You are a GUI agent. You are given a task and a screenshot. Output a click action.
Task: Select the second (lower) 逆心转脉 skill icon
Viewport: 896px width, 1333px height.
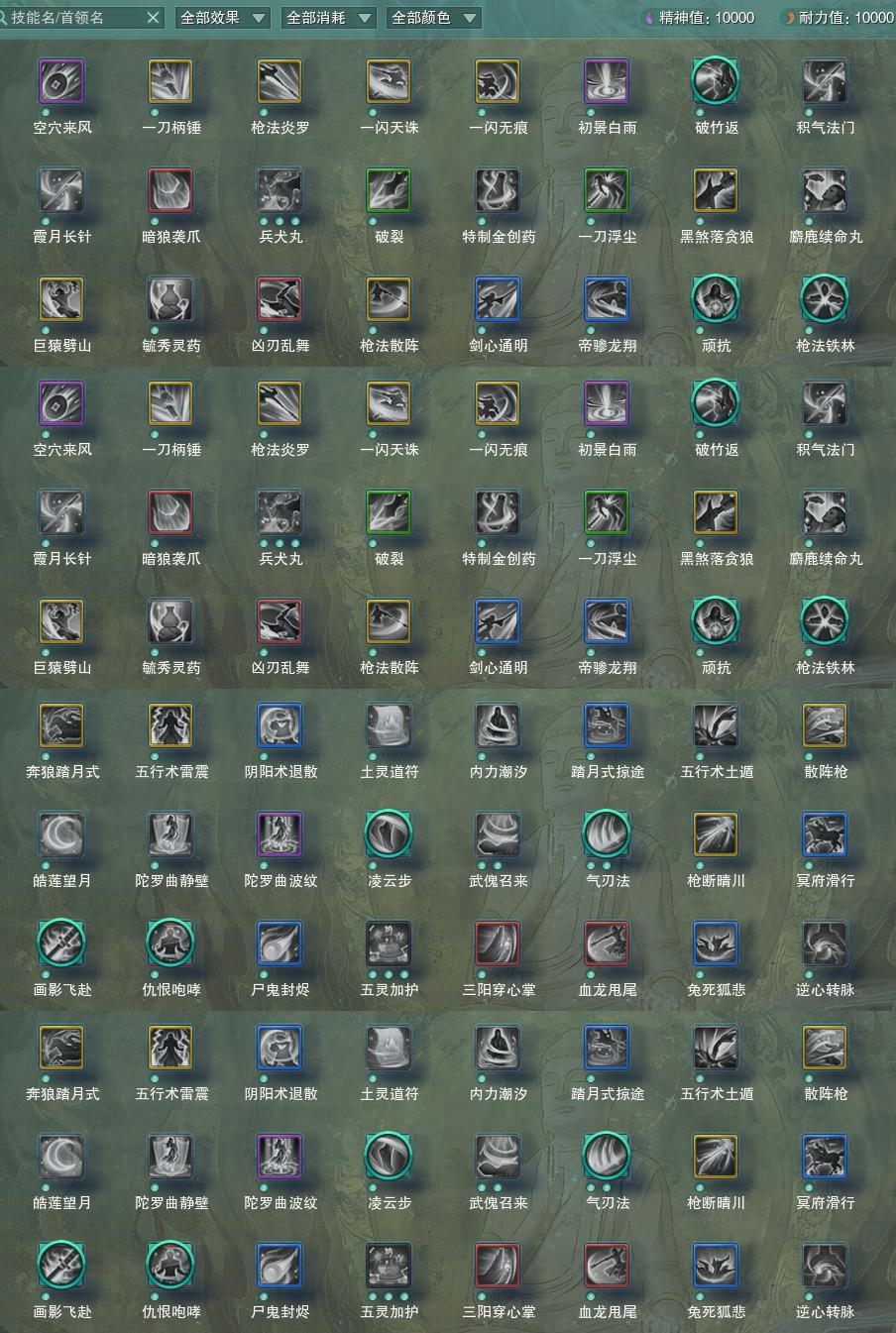pyautogui.click(x=825, y=1266)
